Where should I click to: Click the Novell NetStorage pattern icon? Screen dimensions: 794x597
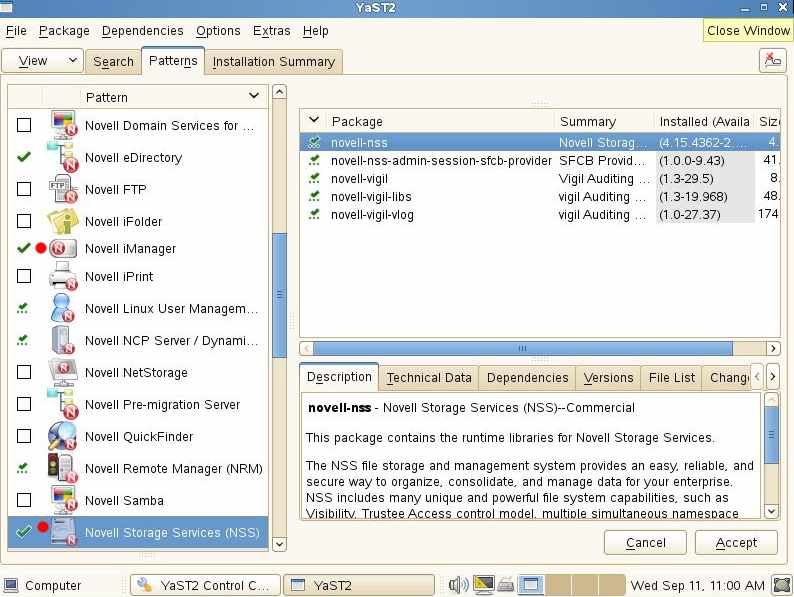click(x=63, y=372)
